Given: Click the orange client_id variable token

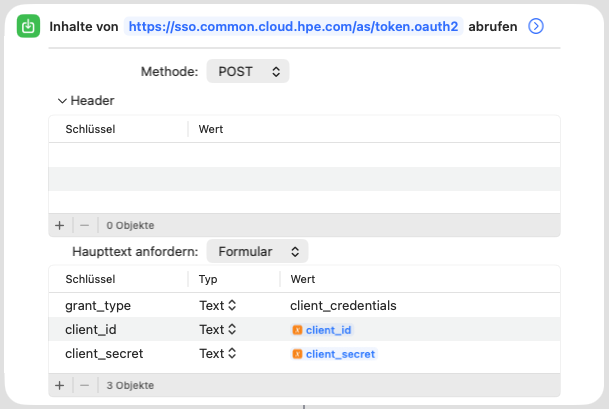Looking at the screenshot, I should click(322, 329).
